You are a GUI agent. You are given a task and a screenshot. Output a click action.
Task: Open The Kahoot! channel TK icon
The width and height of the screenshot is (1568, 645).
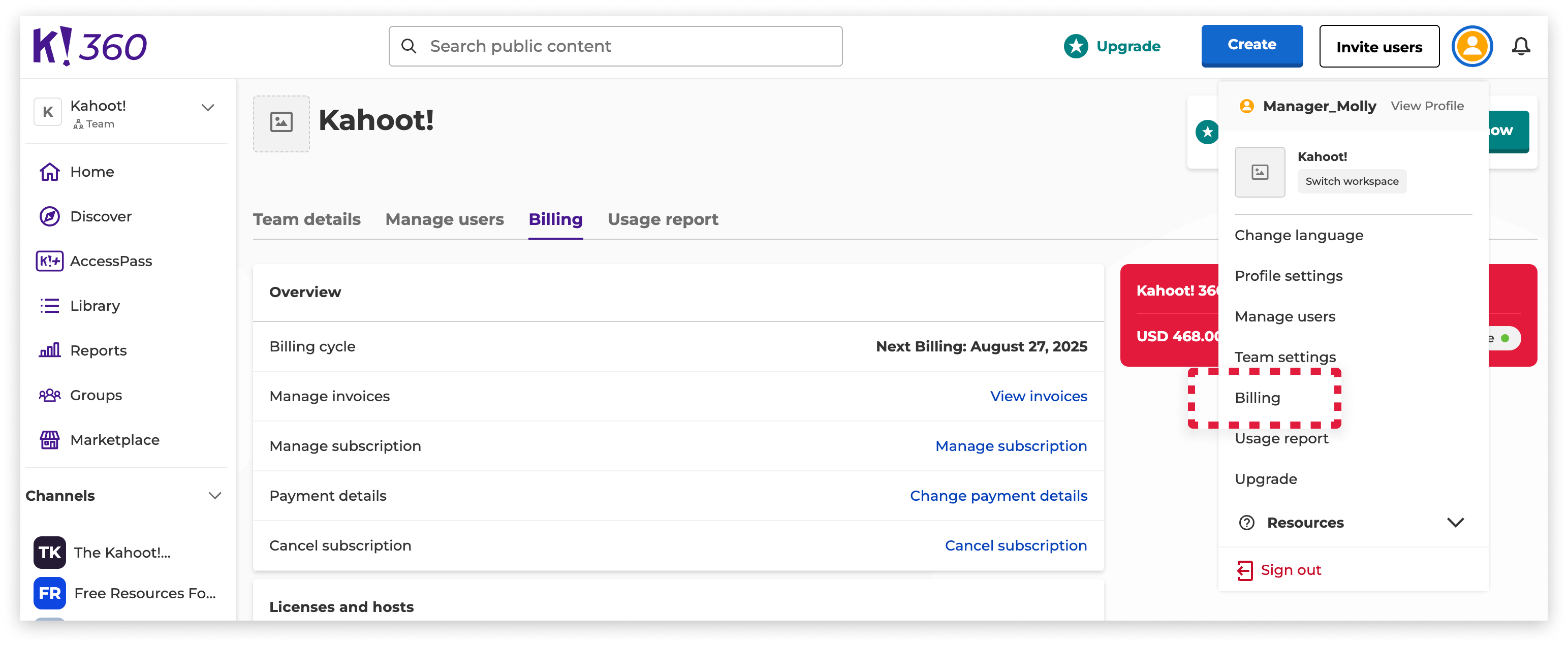point(49,553)
